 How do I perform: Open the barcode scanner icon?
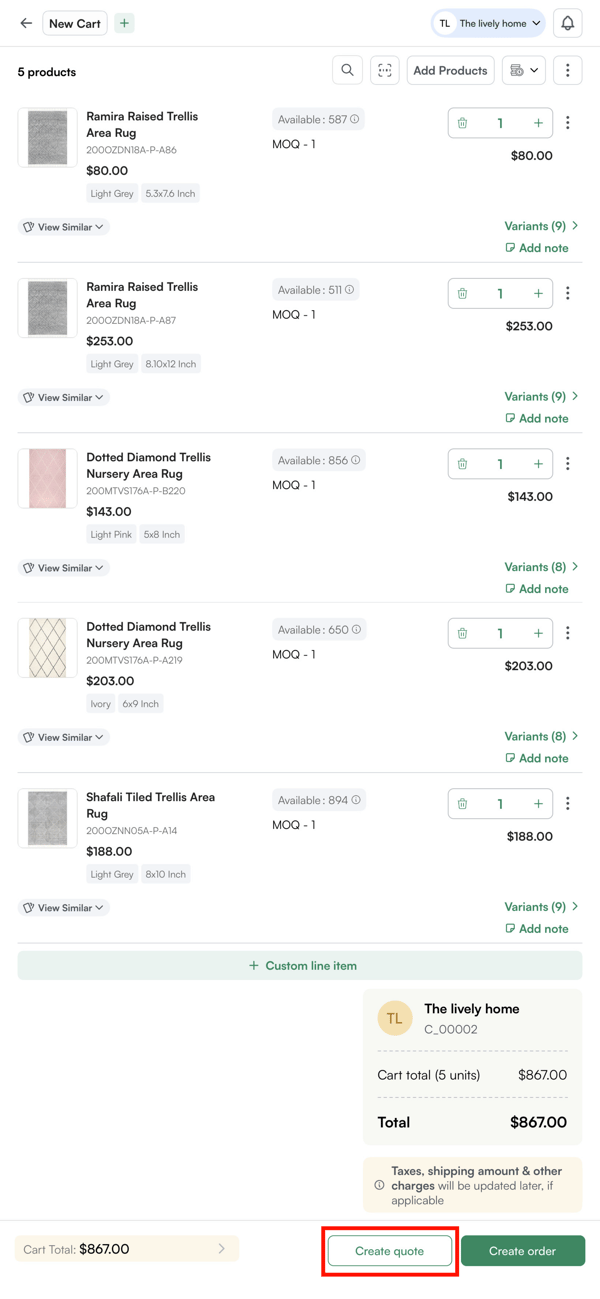point(385,70)
